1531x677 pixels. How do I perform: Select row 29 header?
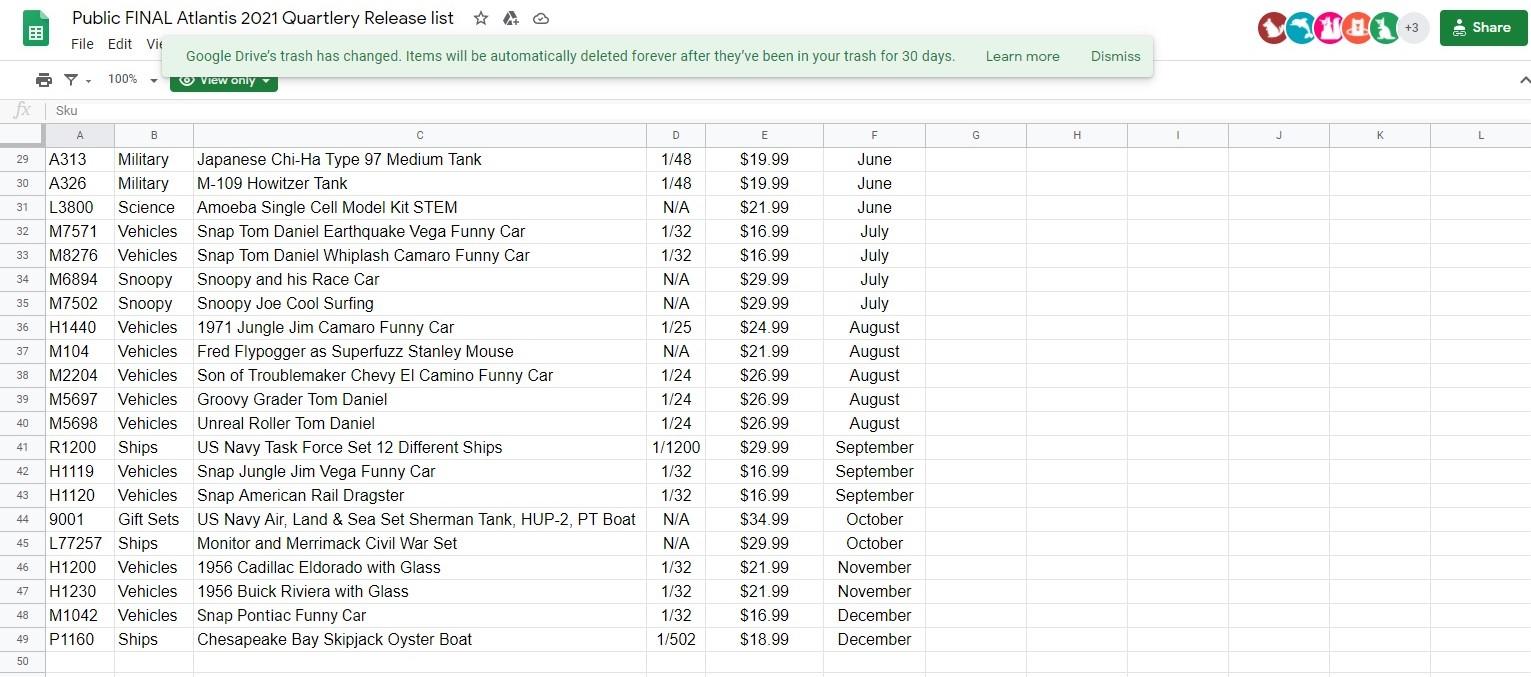coord(22,160)
